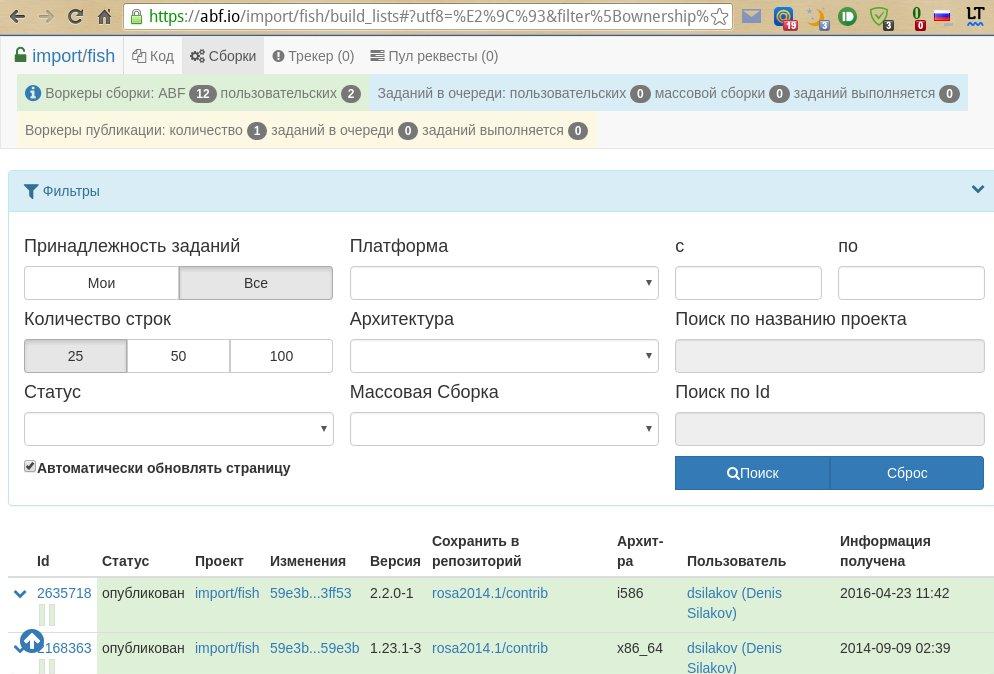Bookmark this page with the star icon
994x674 pixels.
click(x=719, y=17)
